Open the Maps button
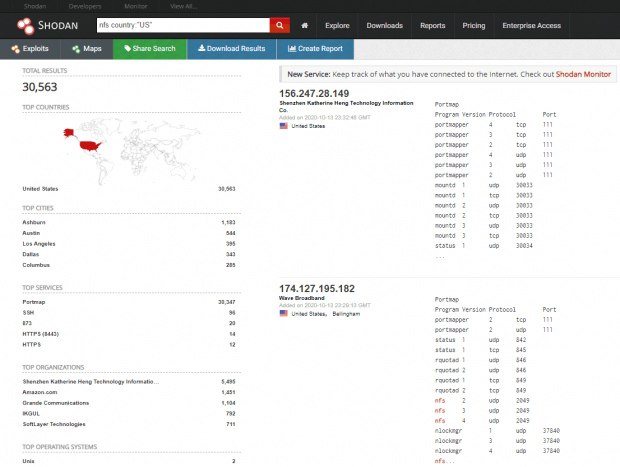This screenshot has height=467, width=620. click(87, 49)
